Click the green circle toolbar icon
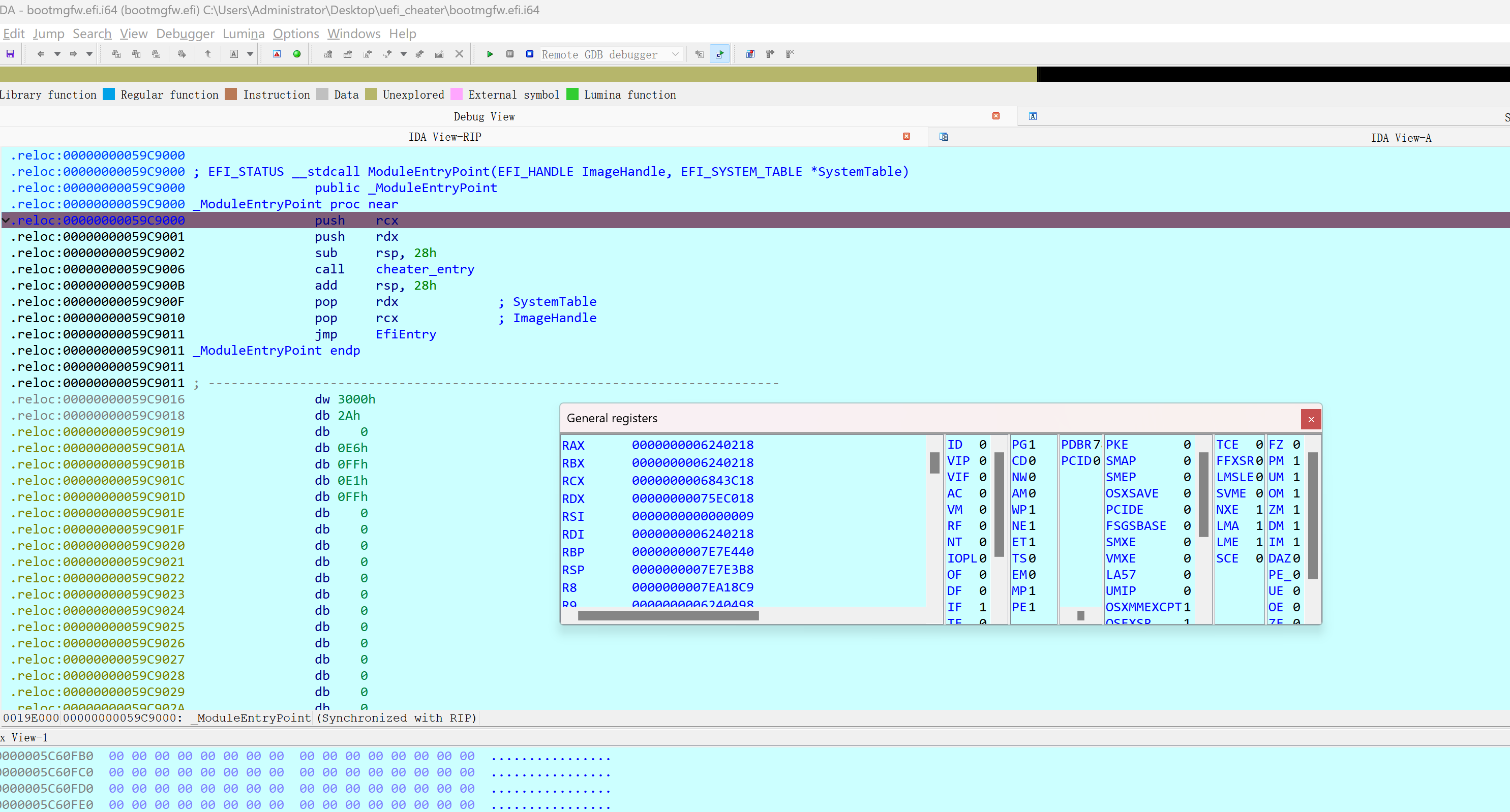Viewport: 1510px width, 812px height. [296, 54]
